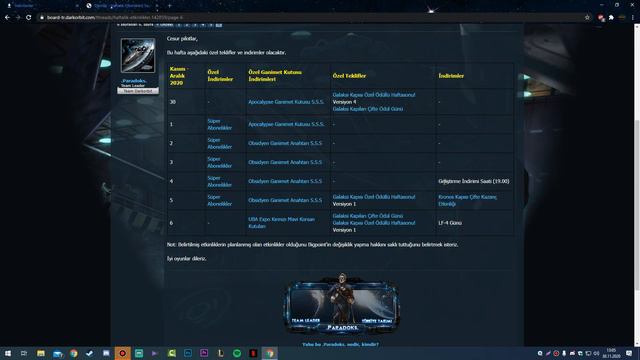Open Obsidyen Ganimet Anahtarı S.S.S. link in row 5
This screenshot has width=640, height=360.
coord(285,200)
